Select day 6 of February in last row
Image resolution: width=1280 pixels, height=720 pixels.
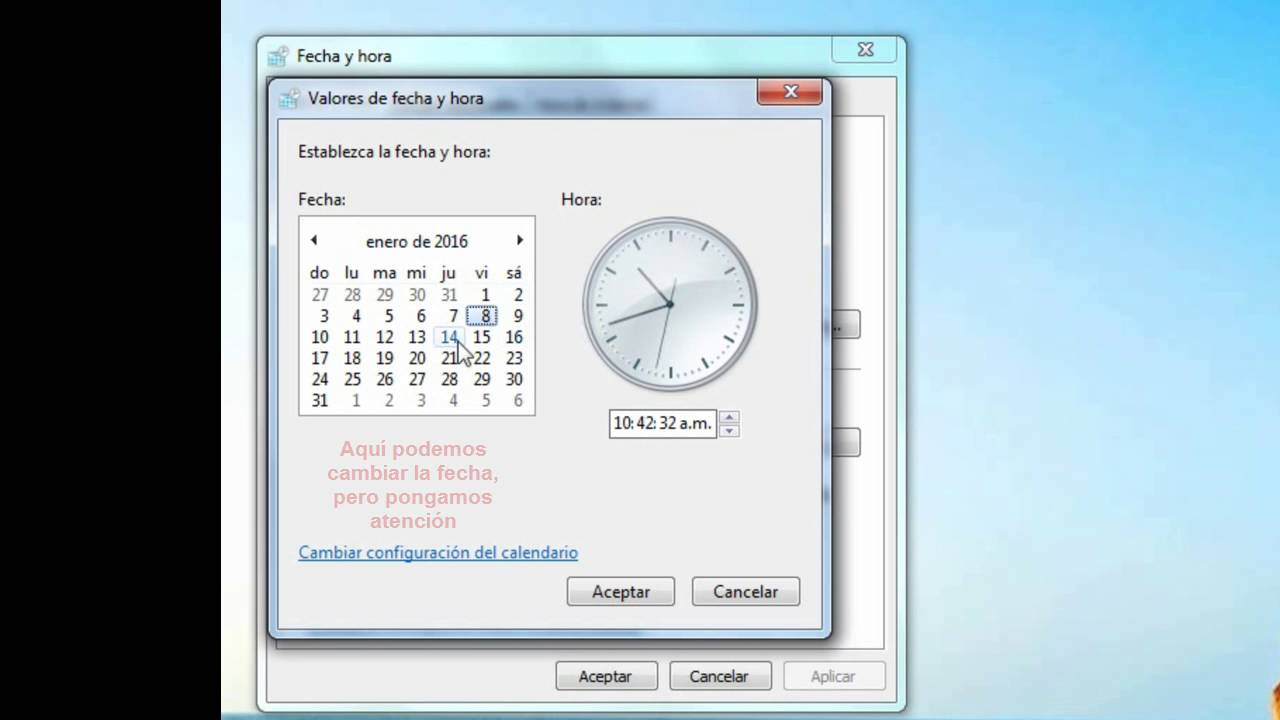click(517, 400)
